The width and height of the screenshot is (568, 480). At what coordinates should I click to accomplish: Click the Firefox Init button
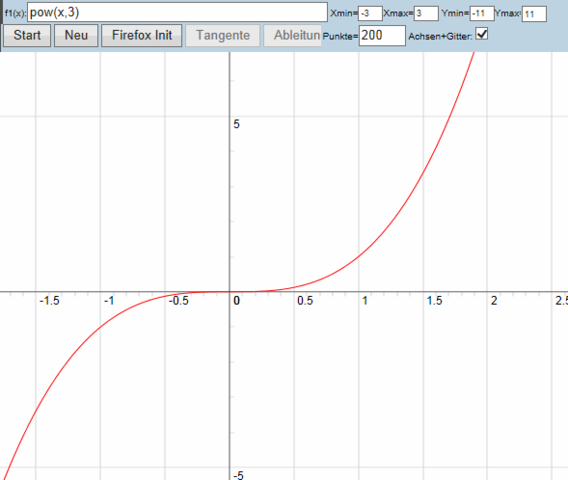point(142,36)
